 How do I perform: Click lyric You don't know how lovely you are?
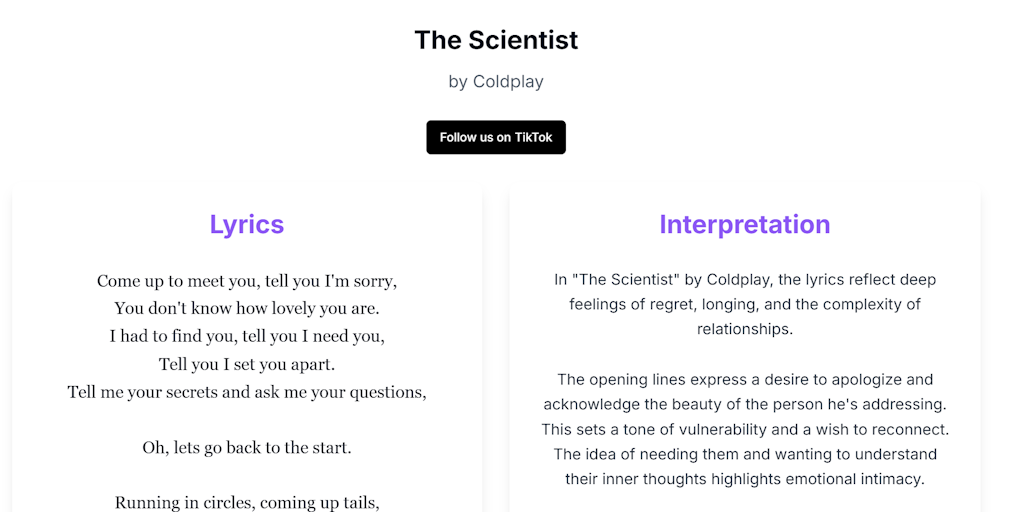(x=247, y=308)
